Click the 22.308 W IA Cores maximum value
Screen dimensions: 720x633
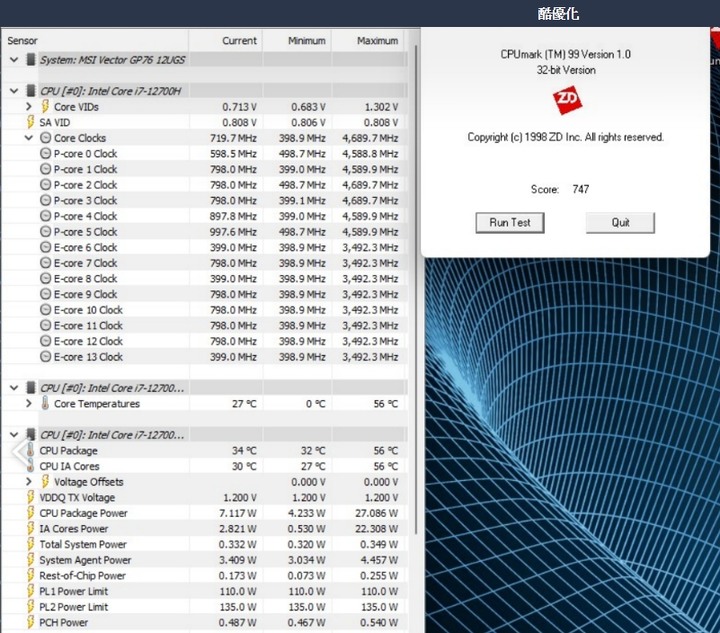377,528
